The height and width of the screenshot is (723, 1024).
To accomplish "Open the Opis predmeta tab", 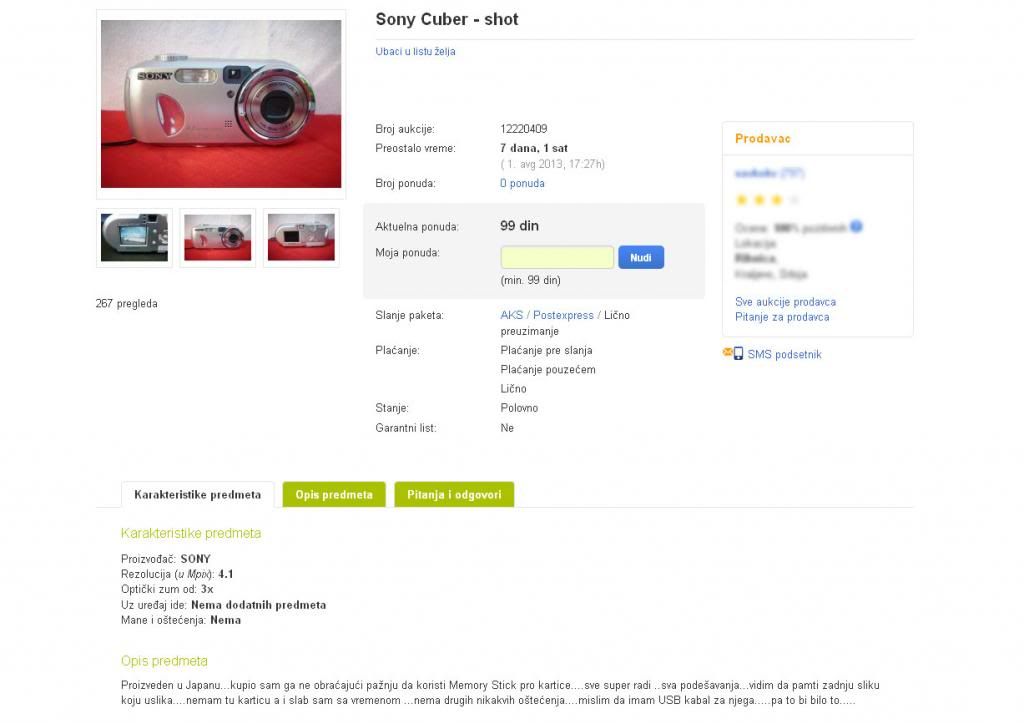I will coord(334,494).
